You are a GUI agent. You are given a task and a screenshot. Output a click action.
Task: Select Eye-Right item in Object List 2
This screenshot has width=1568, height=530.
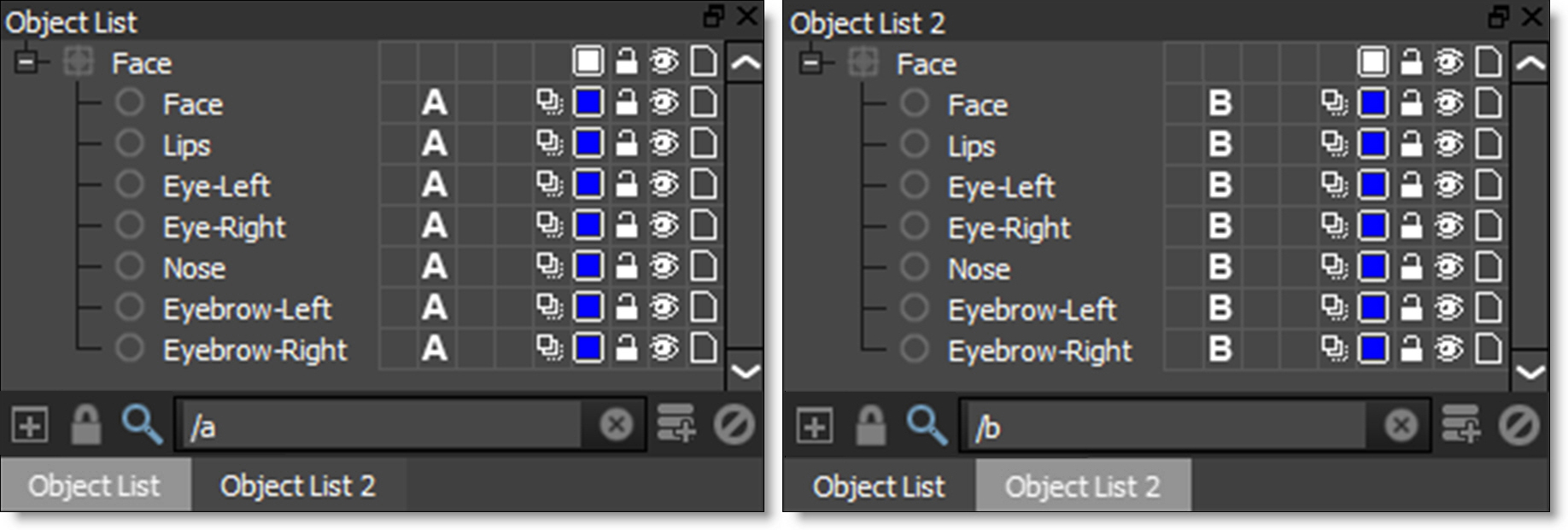(1009, 228)
